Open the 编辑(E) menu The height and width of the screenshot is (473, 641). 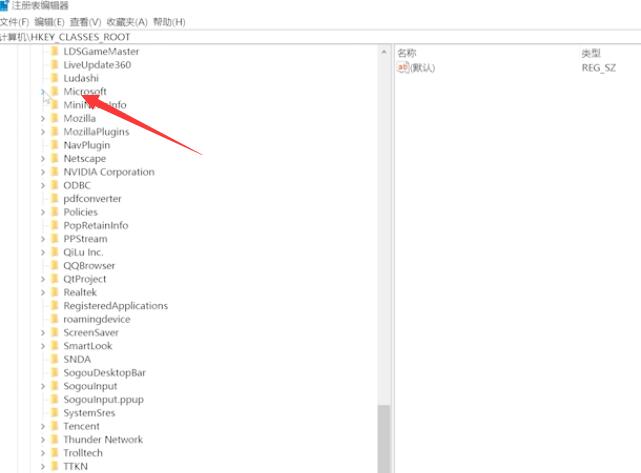(49, 22)
